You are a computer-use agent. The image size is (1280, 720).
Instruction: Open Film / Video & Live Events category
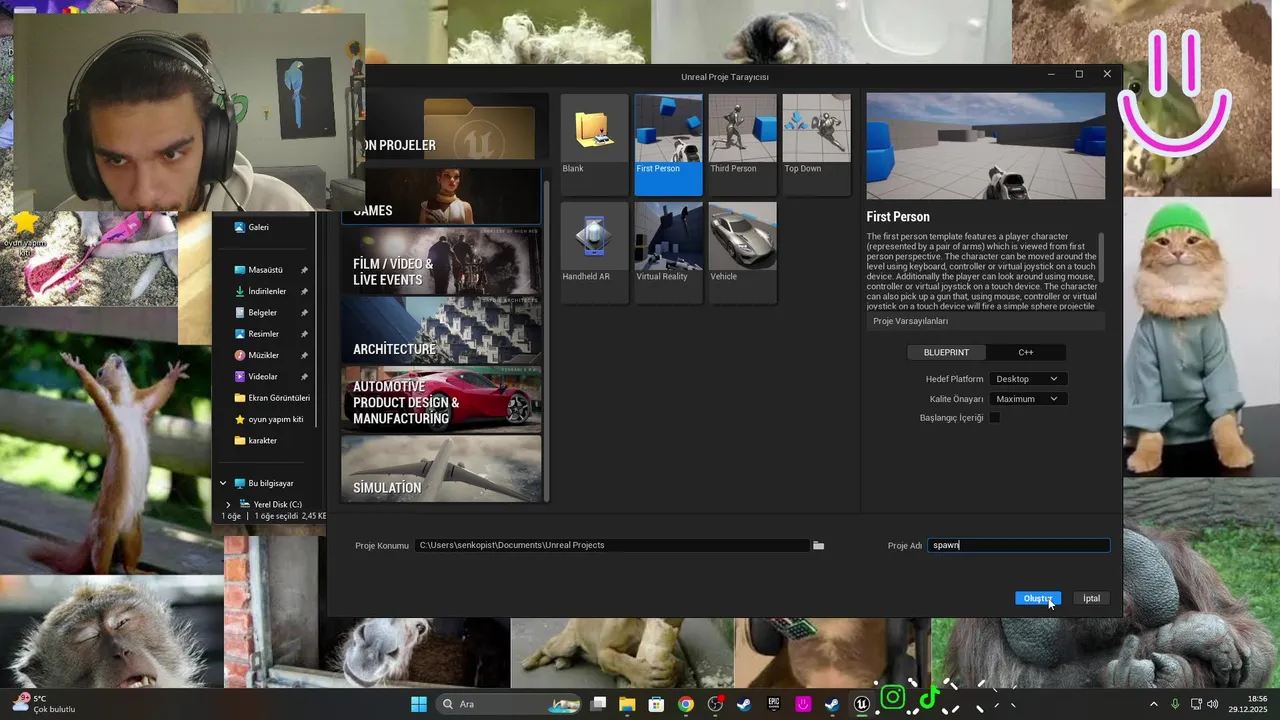point(441,261)
